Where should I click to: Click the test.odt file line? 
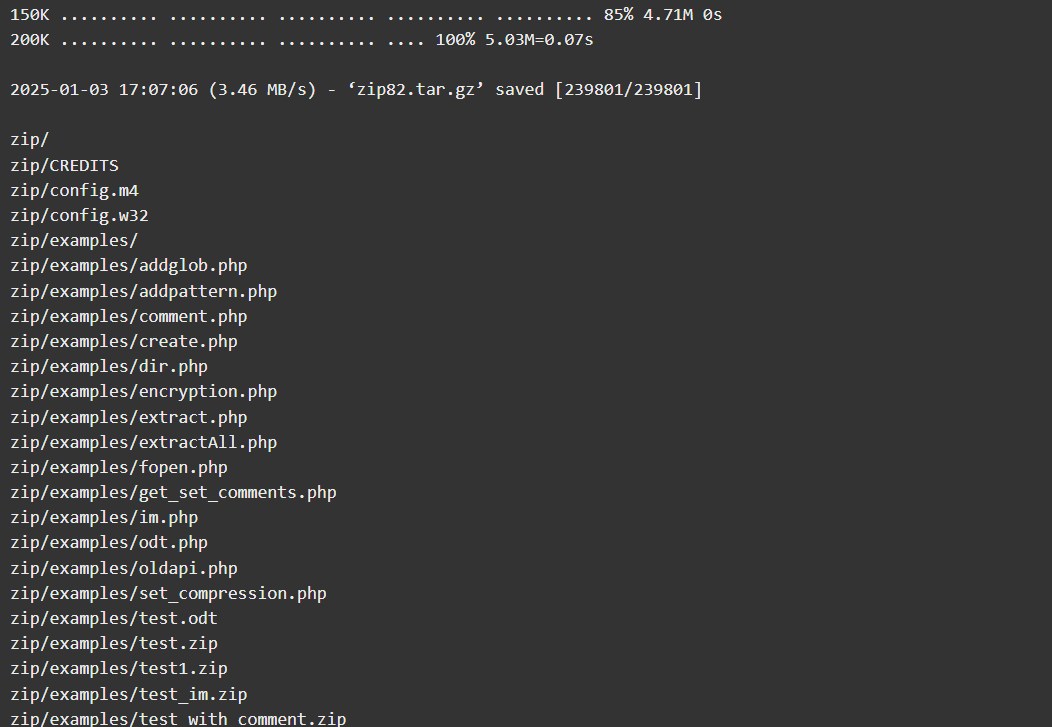point(114,618)
